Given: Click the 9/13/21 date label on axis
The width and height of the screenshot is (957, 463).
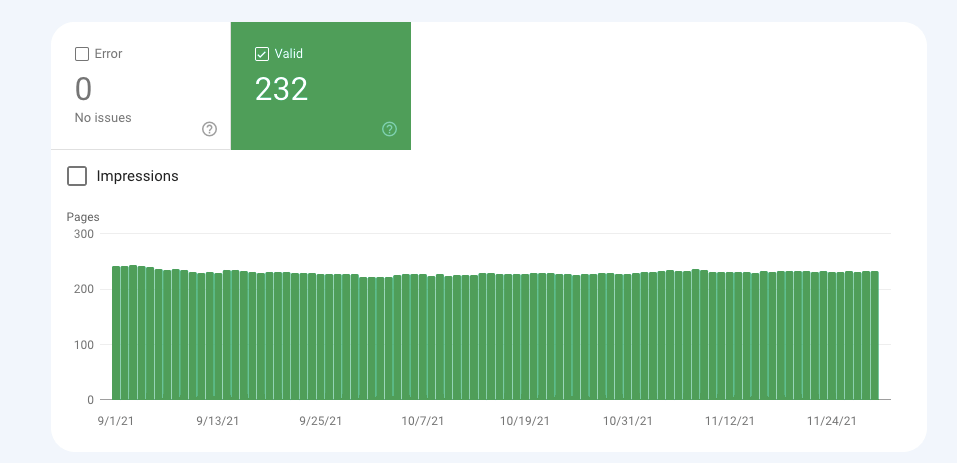Looking at the screenshot, I should tap(218, 421).
